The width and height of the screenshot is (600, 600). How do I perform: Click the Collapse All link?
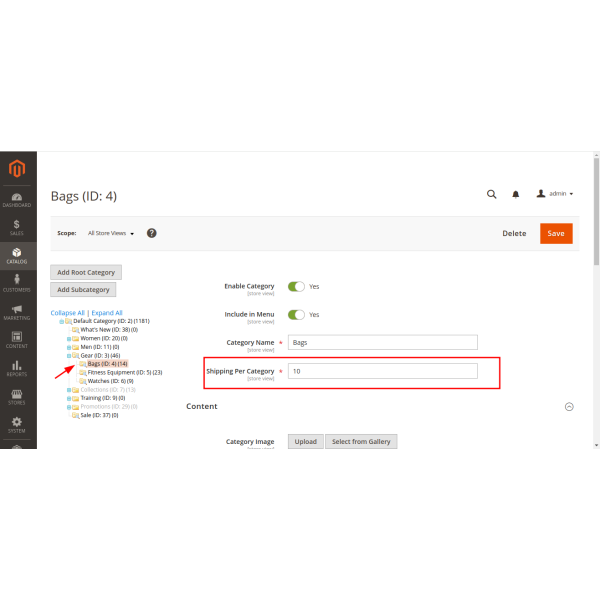coord(68,313)
